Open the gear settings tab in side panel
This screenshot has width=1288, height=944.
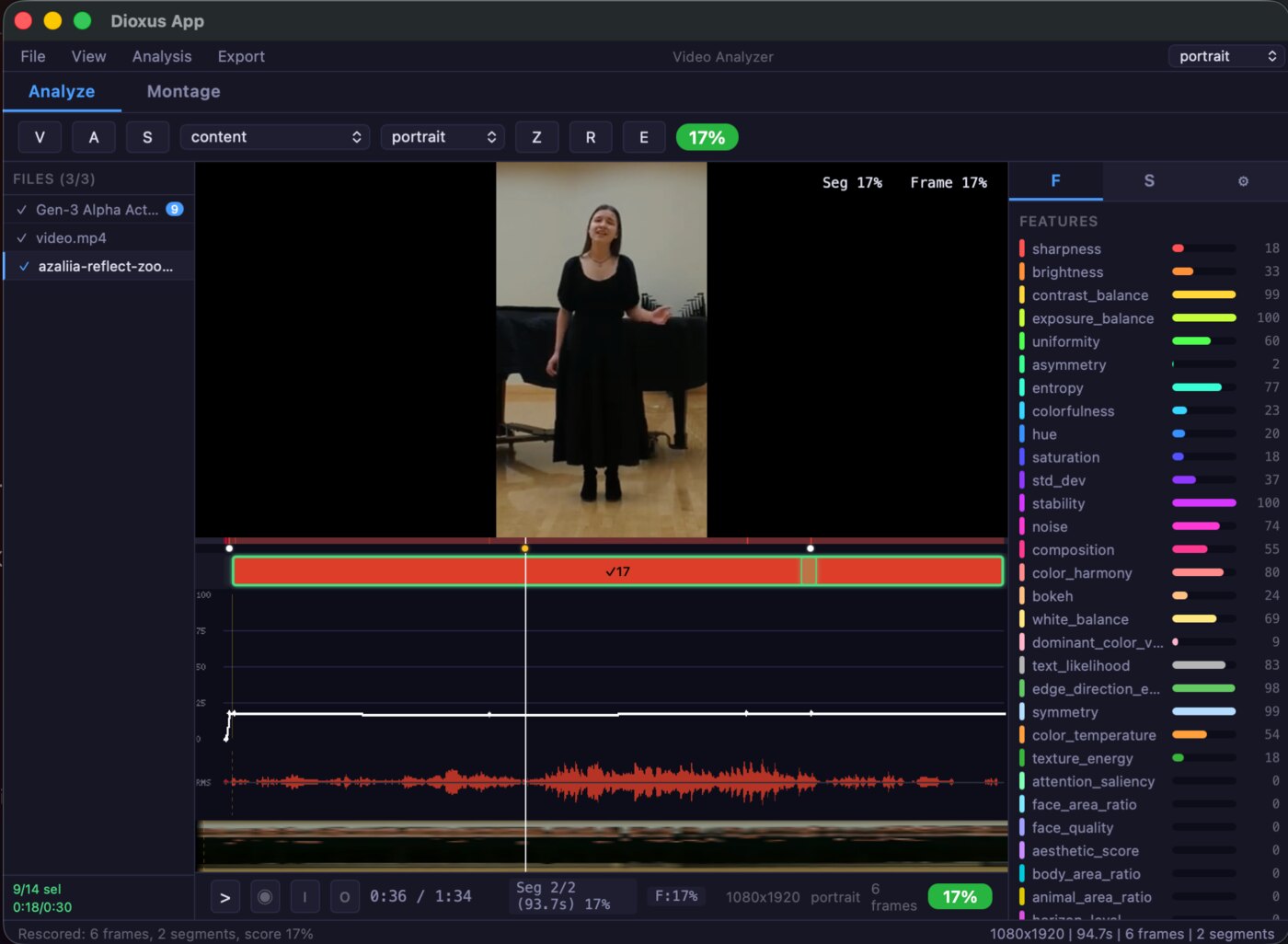pyautogui.click(x=1243, y=181)
